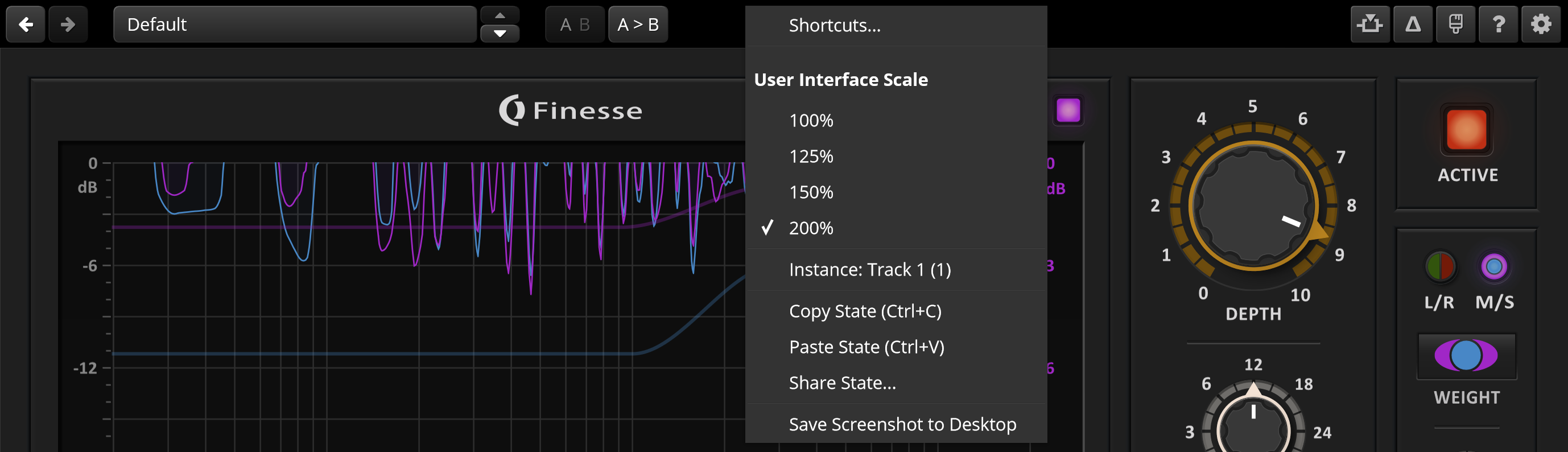Viewport: 1568px width, 452px height.
Task: Toggle the red ACTIVE button
Action: pyautogui.click(x=1466, y=130)
